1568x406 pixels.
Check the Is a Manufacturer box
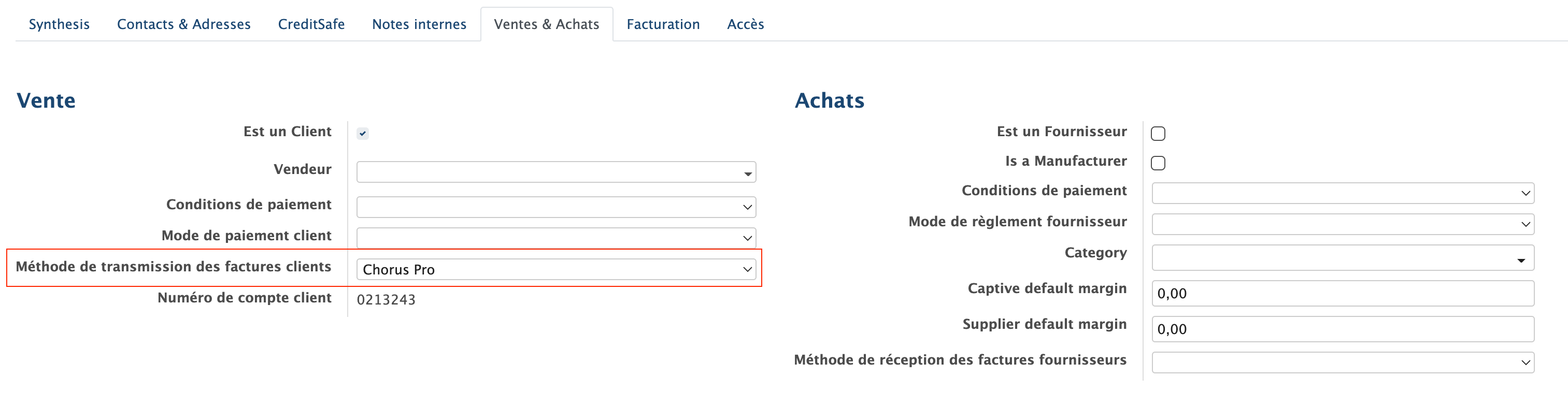[1158, 163]
